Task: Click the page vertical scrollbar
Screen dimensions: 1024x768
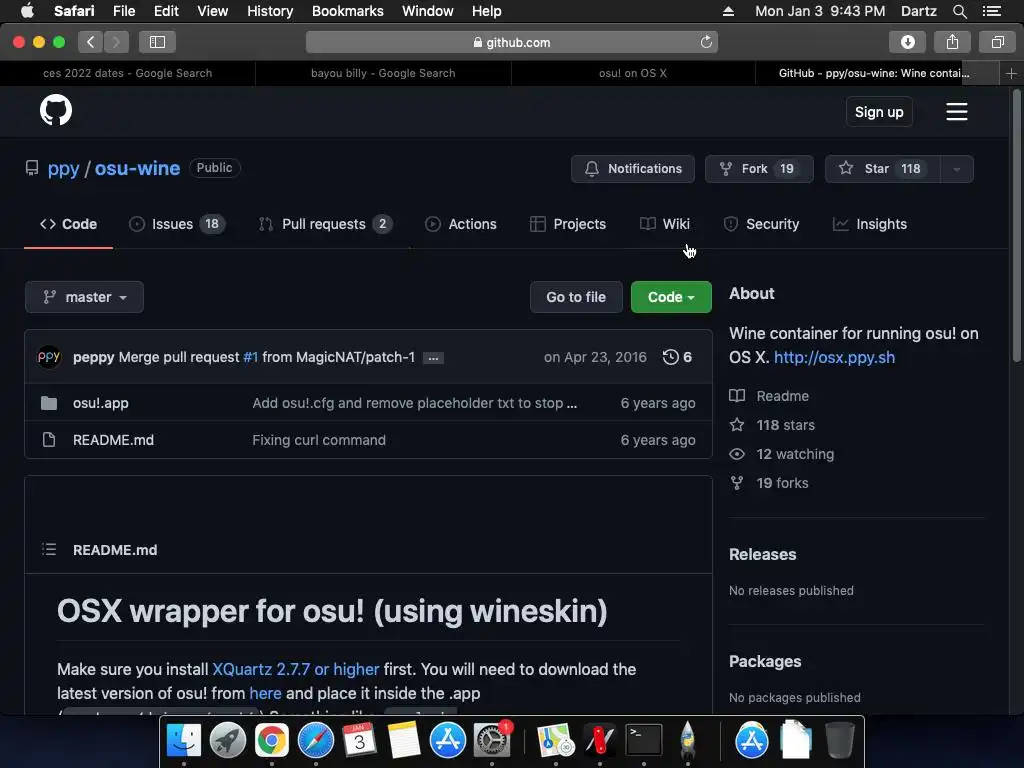Action: pyautogui.click(x=1016, y=225)
